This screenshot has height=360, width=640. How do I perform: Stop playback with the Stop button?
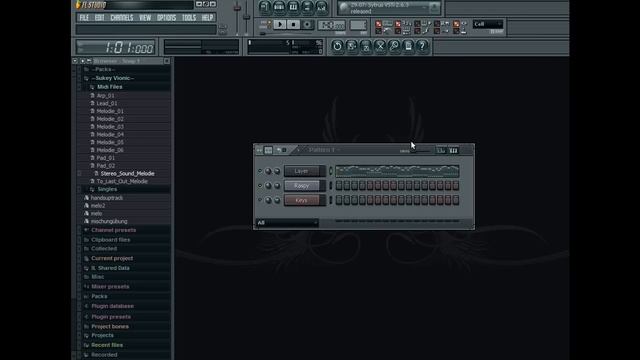pyautogui.click(x=293, y=24)
